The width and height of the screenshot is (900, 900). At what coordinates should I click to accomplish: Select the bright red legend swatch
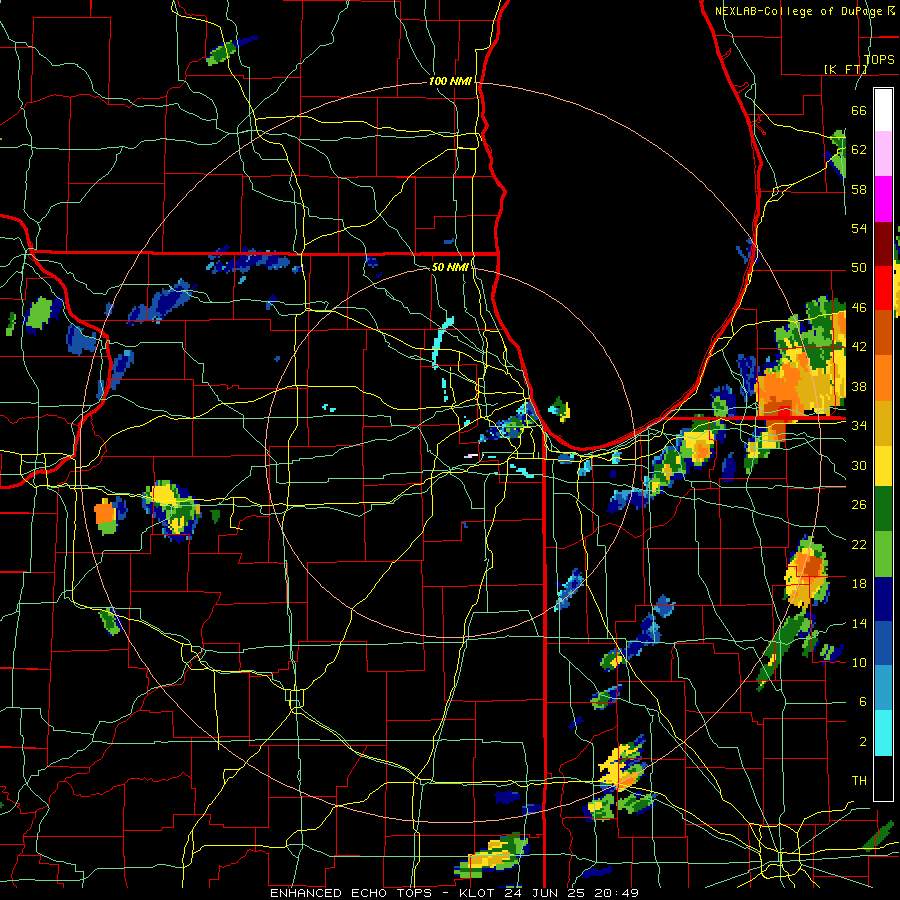pyautogui.click(x=883, y=288)
